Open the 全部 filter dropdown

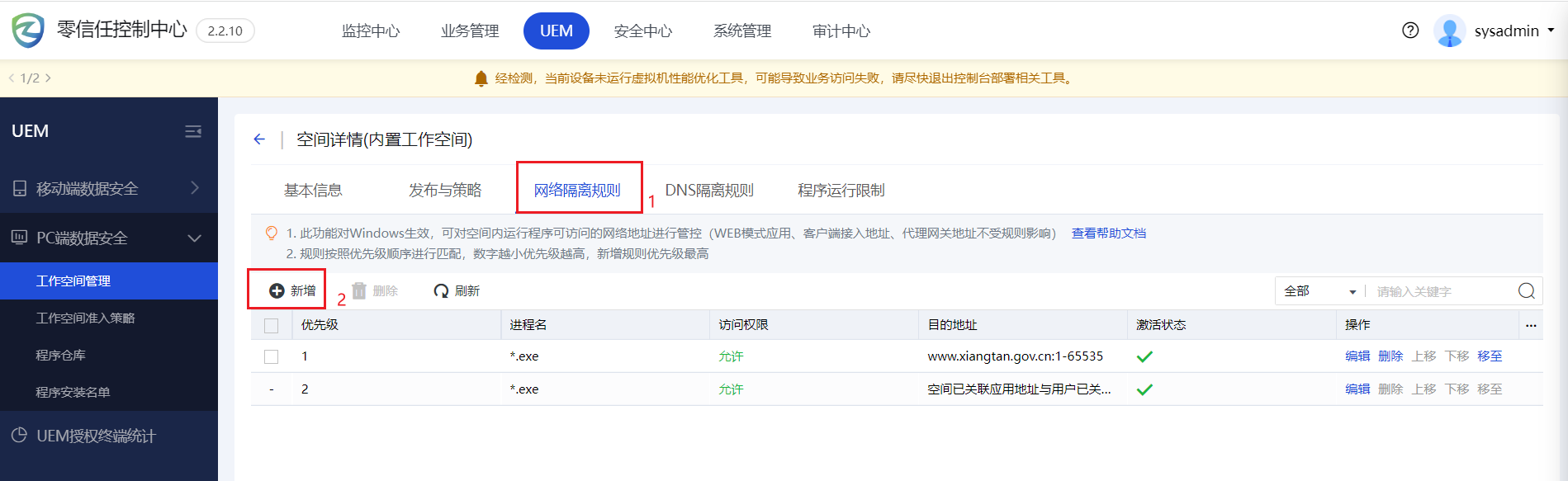pyautogui.click(x=1319, y=291)
